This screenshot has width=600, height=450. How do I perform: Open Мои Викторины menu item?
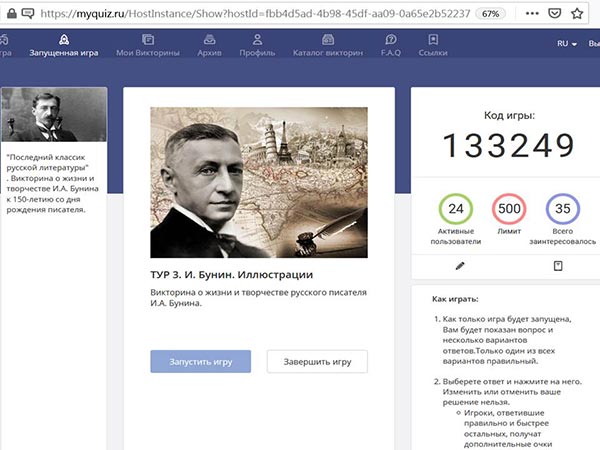pyautogui.click(x=148, y=52)
